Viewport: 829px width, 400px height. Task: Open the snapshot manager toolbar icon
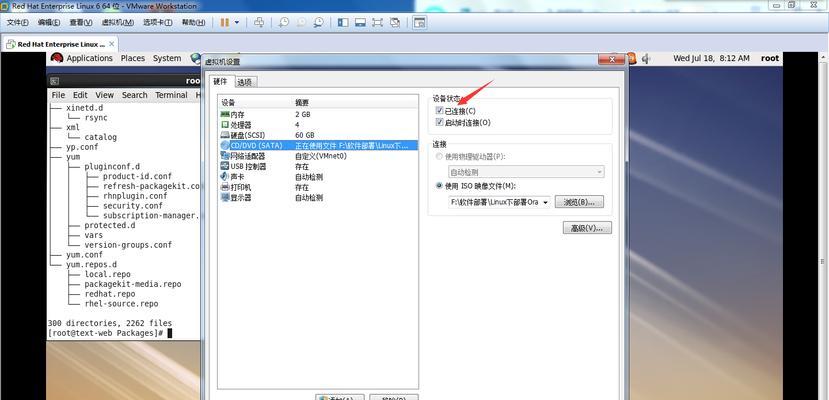pyautogui.click(x=319, y=22)
